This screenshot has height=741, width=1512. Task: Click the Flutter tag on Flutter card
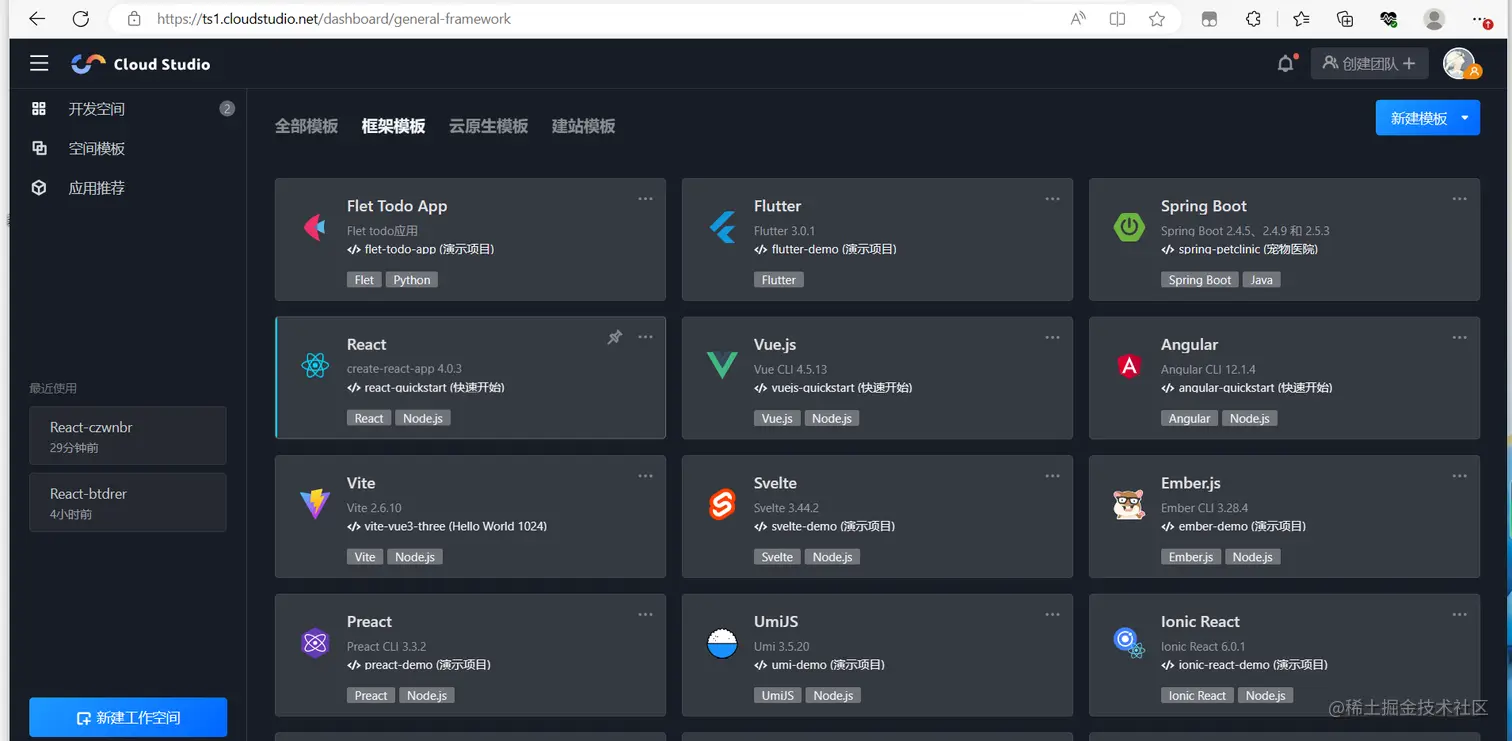[779, 280]
